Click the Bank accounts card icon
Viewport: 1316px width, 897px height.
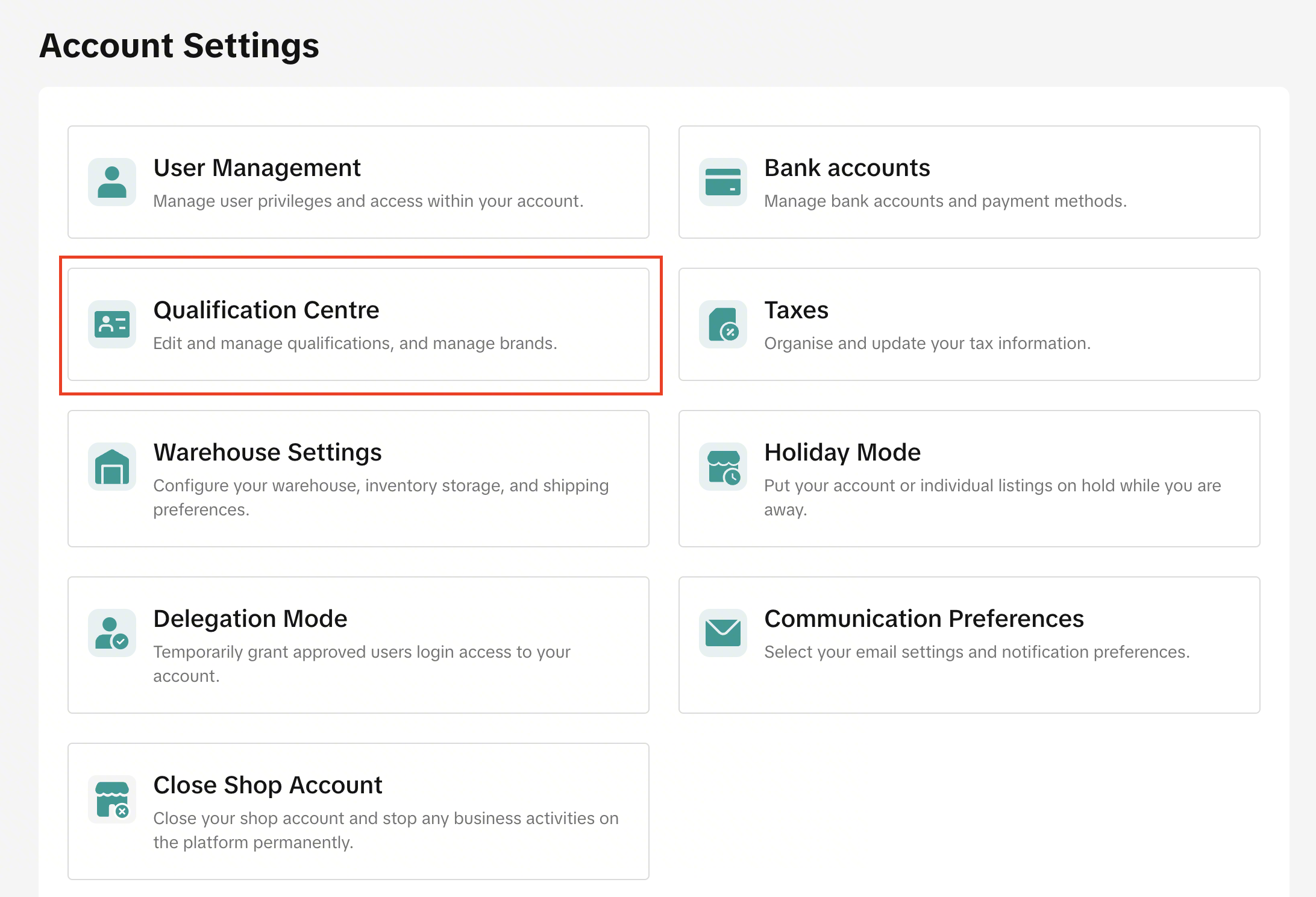point(723,182)
